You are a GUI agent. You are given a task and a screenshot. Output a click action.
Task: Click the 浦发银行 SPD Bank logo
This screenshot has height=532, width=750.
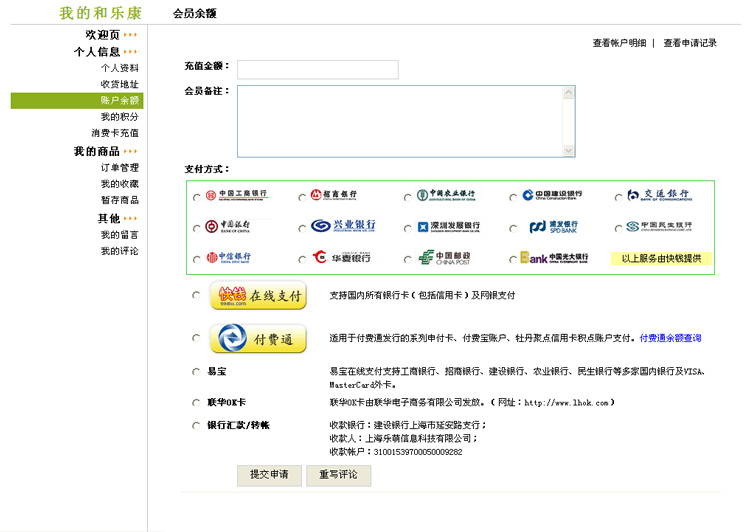coord(553,227)
